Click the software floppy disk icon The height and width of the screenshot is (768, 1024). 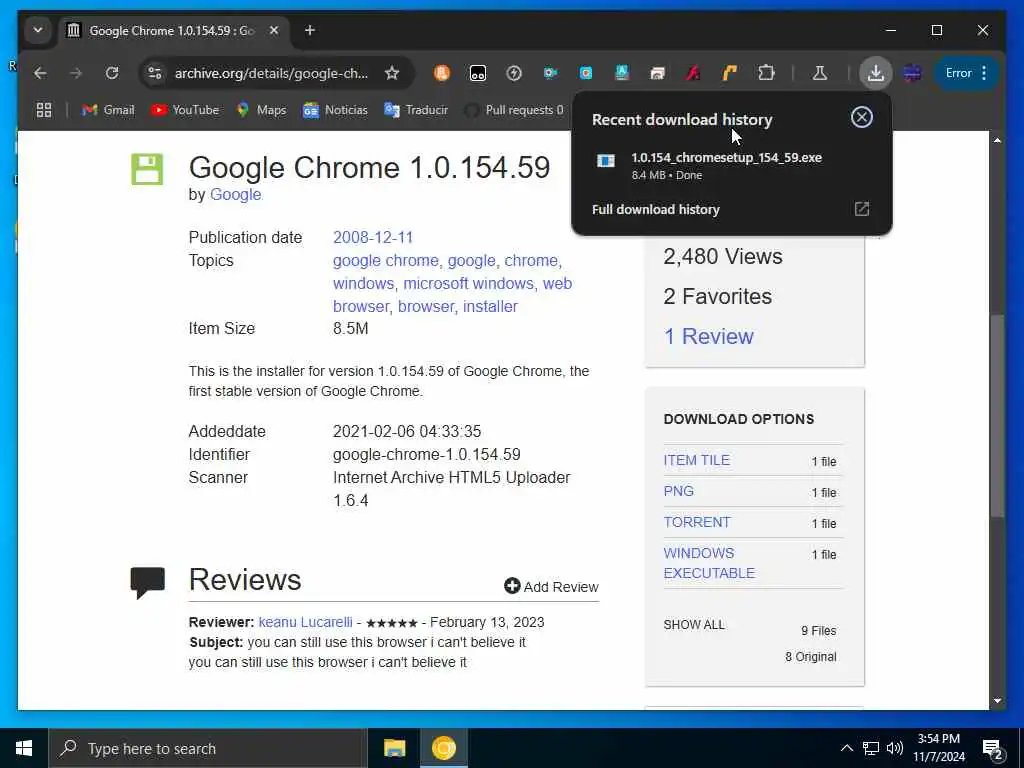click(x=147, y=169)
